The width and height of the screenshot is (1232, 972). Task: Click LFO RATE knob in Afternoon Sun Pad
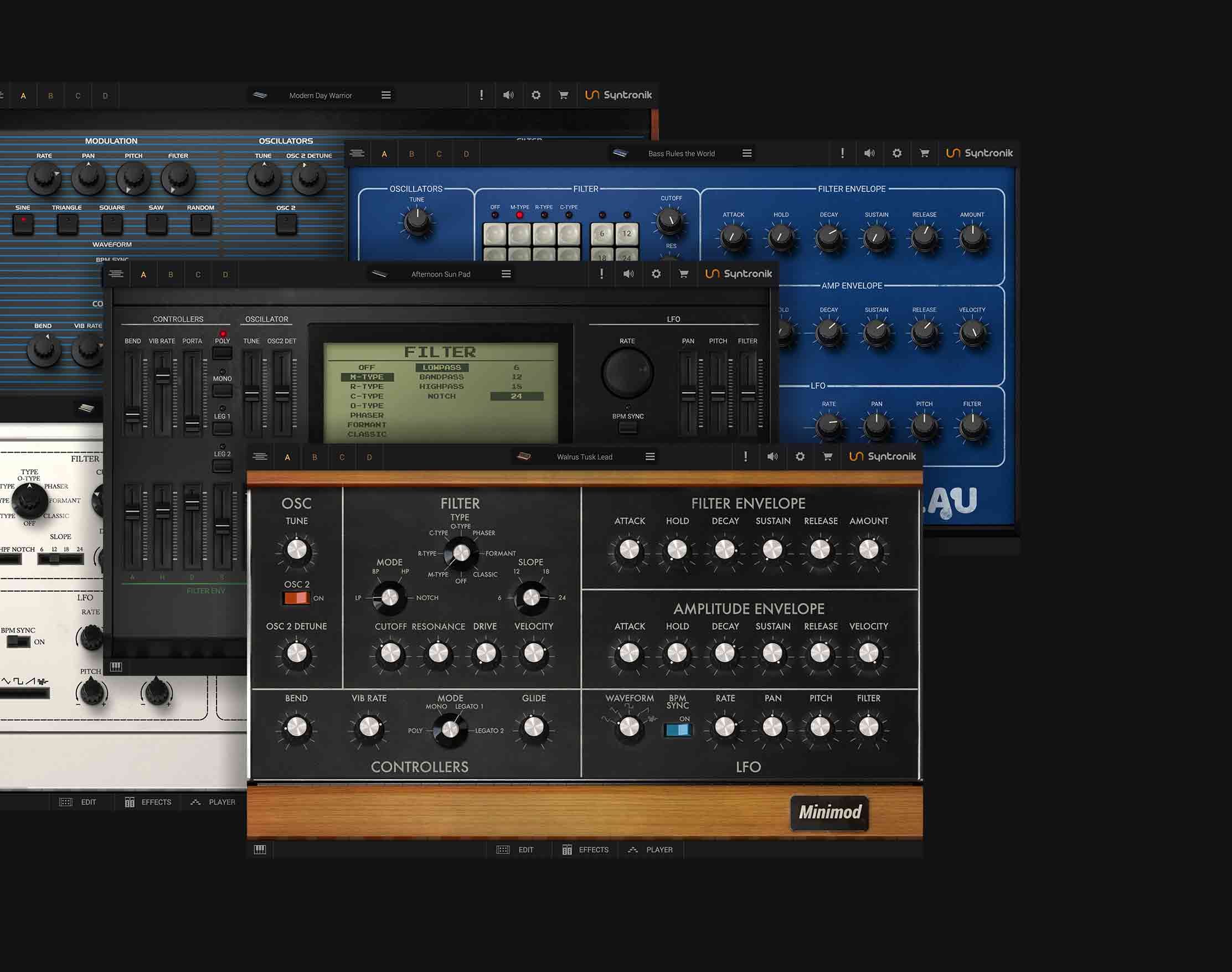tap(627, 373)
